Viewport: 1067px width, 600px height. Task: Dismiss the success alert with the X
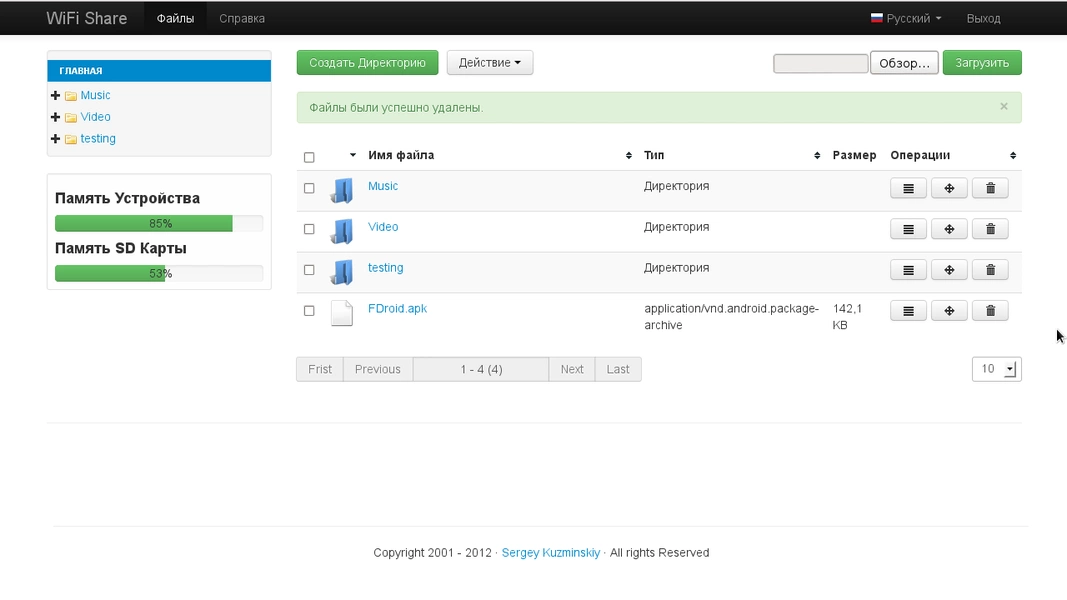[1004, 106]
